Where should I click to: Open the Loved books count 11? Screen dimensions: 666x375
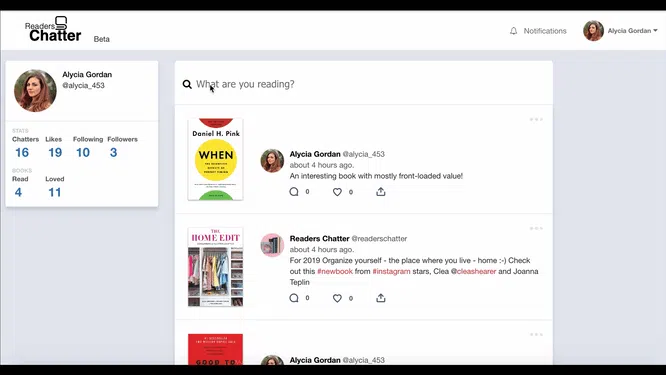click(x=54, y=192)
